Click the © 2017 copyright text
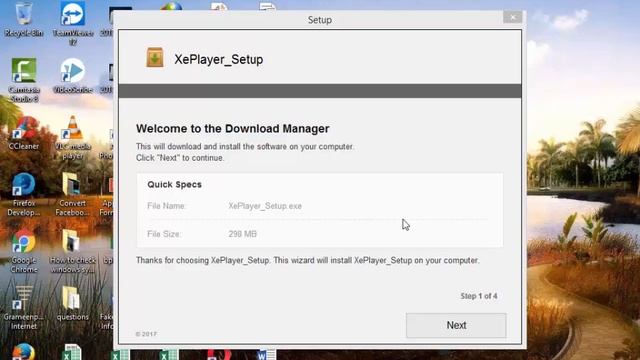This screenshot has width=640, height=360. 146,334
